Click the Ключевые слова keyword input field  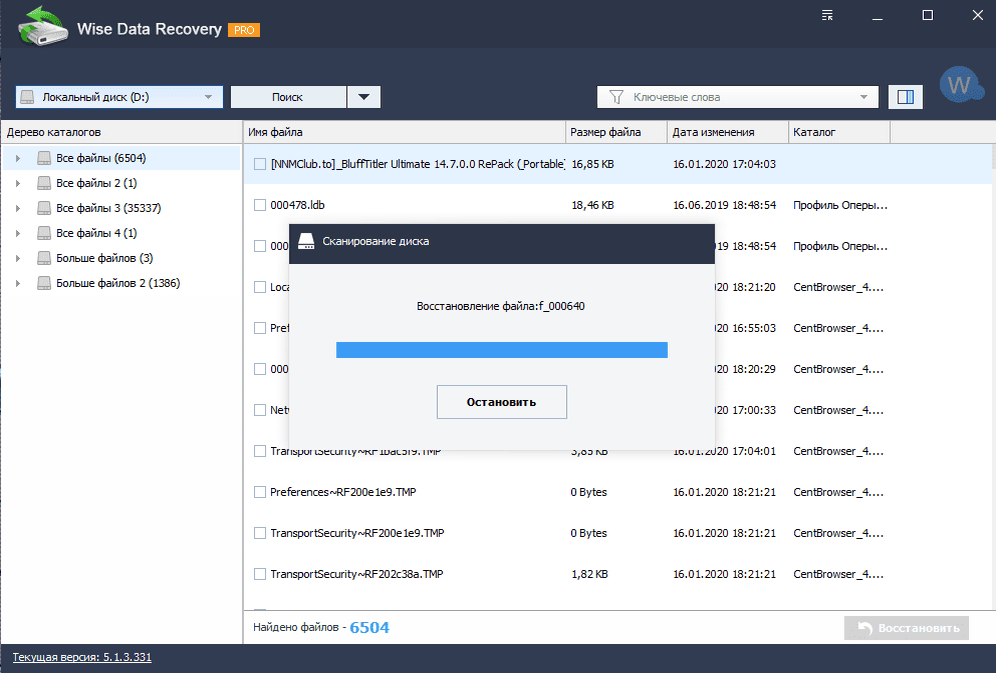point(740,97)
